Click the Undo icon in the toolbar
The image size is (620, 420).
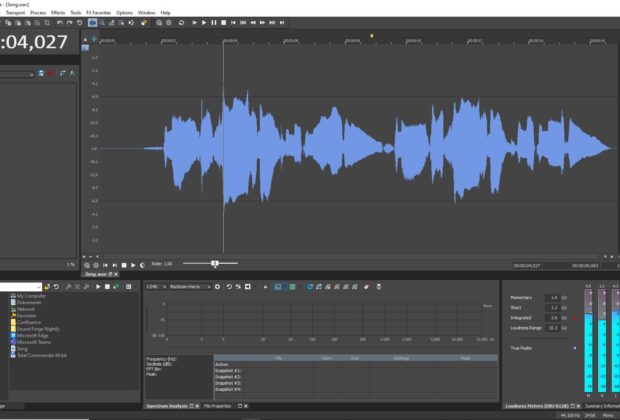[58, 22]
